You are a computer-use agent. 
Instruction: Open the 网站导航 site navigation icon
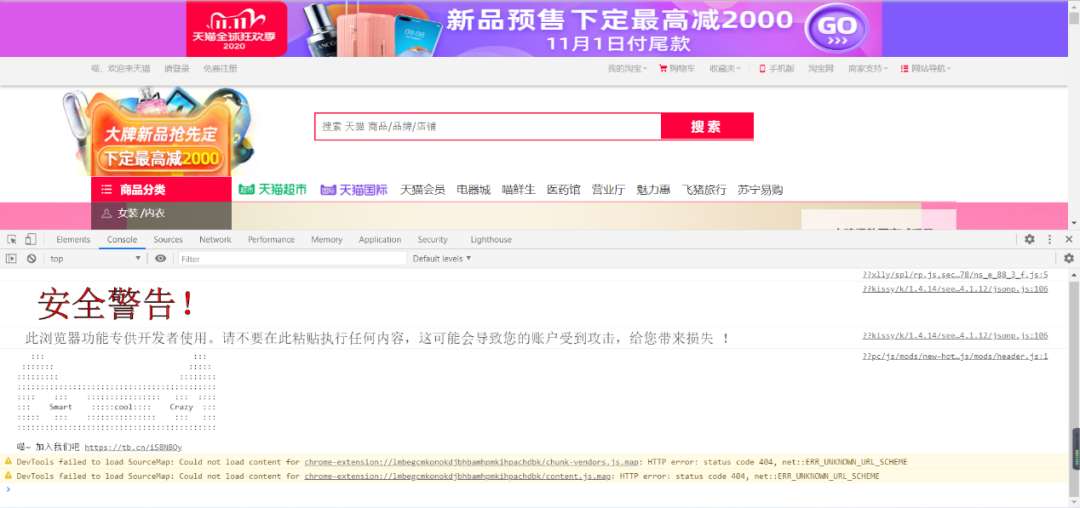click(904, 69)
